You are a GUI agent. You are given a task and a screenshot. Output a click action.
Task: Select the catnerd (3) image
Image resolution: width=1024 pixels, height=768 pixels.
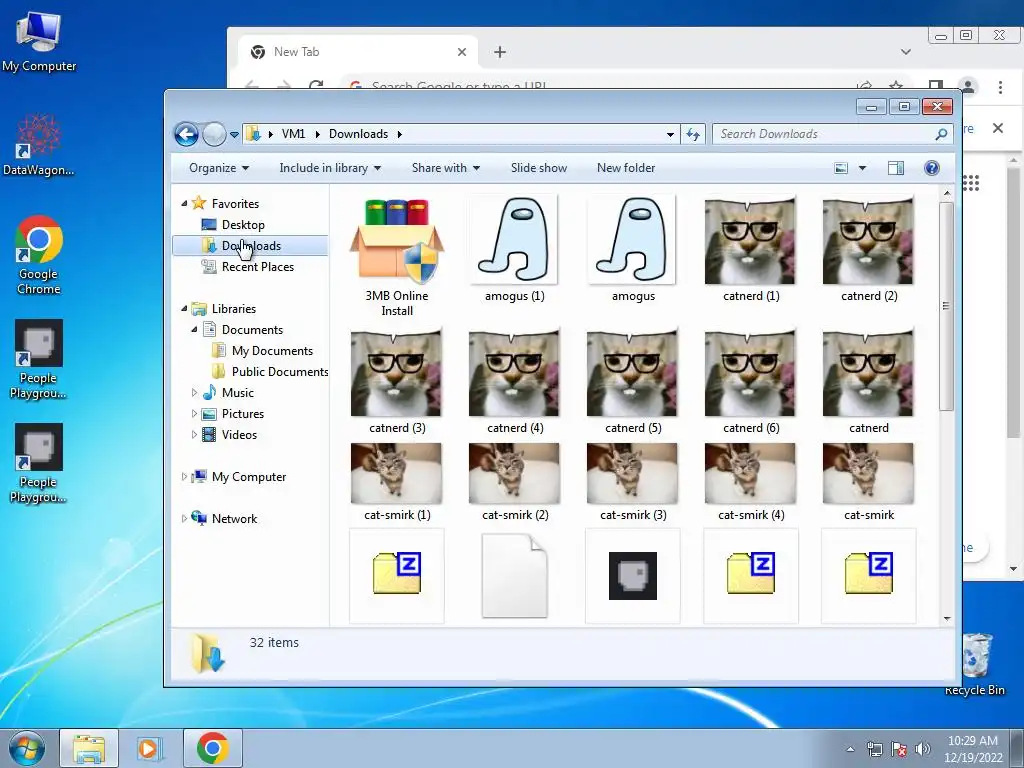(x=397, y=381)
